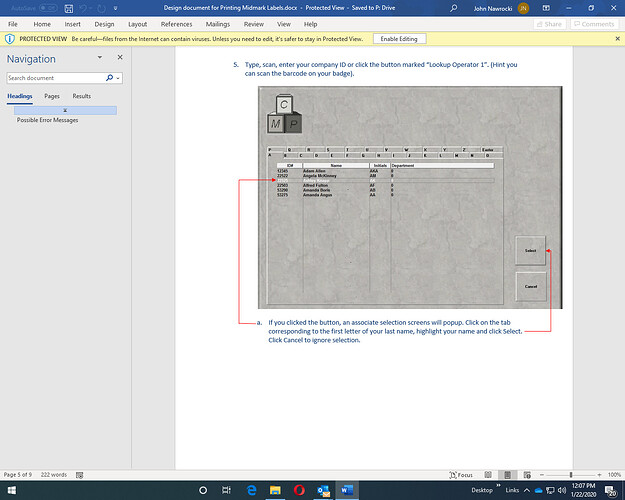This screenshot has width=625, height=500.
Task: Click the zoom out minus icon
Action: point(541,474)
